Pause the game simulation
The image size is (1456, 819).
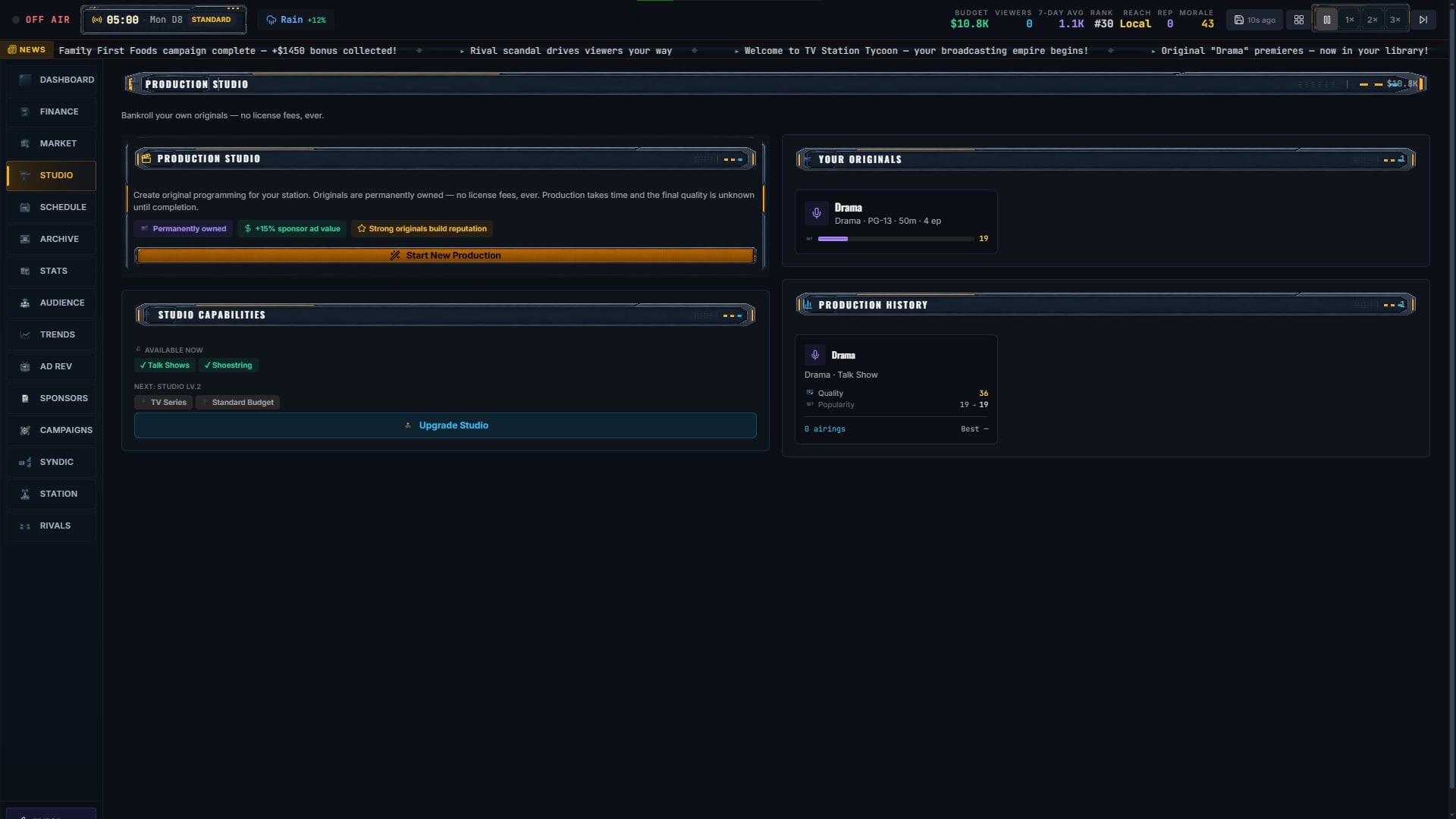[1326, 20]
